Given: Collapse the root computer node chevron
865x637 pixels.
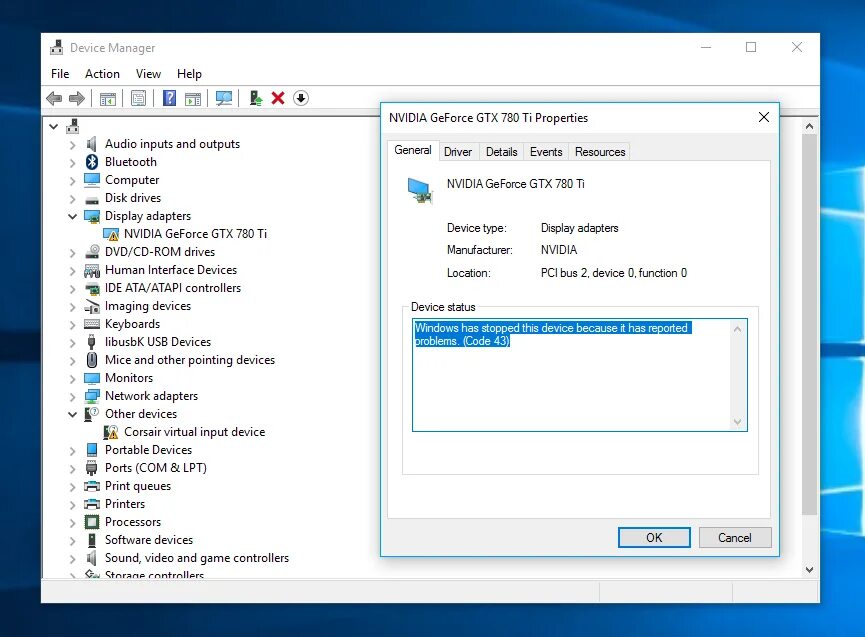Looking at the screenshot, I should 54,127.
